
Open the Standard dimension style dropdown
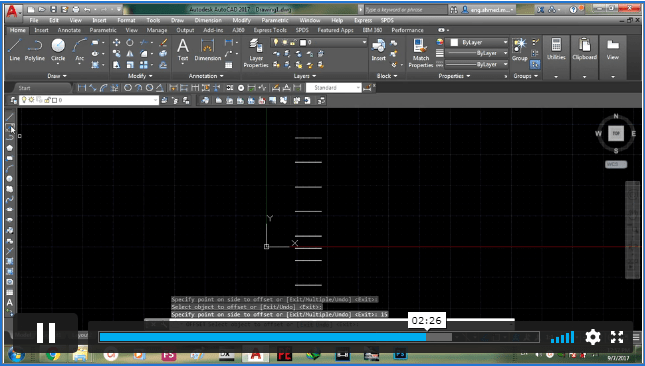[x=334, y=88]
